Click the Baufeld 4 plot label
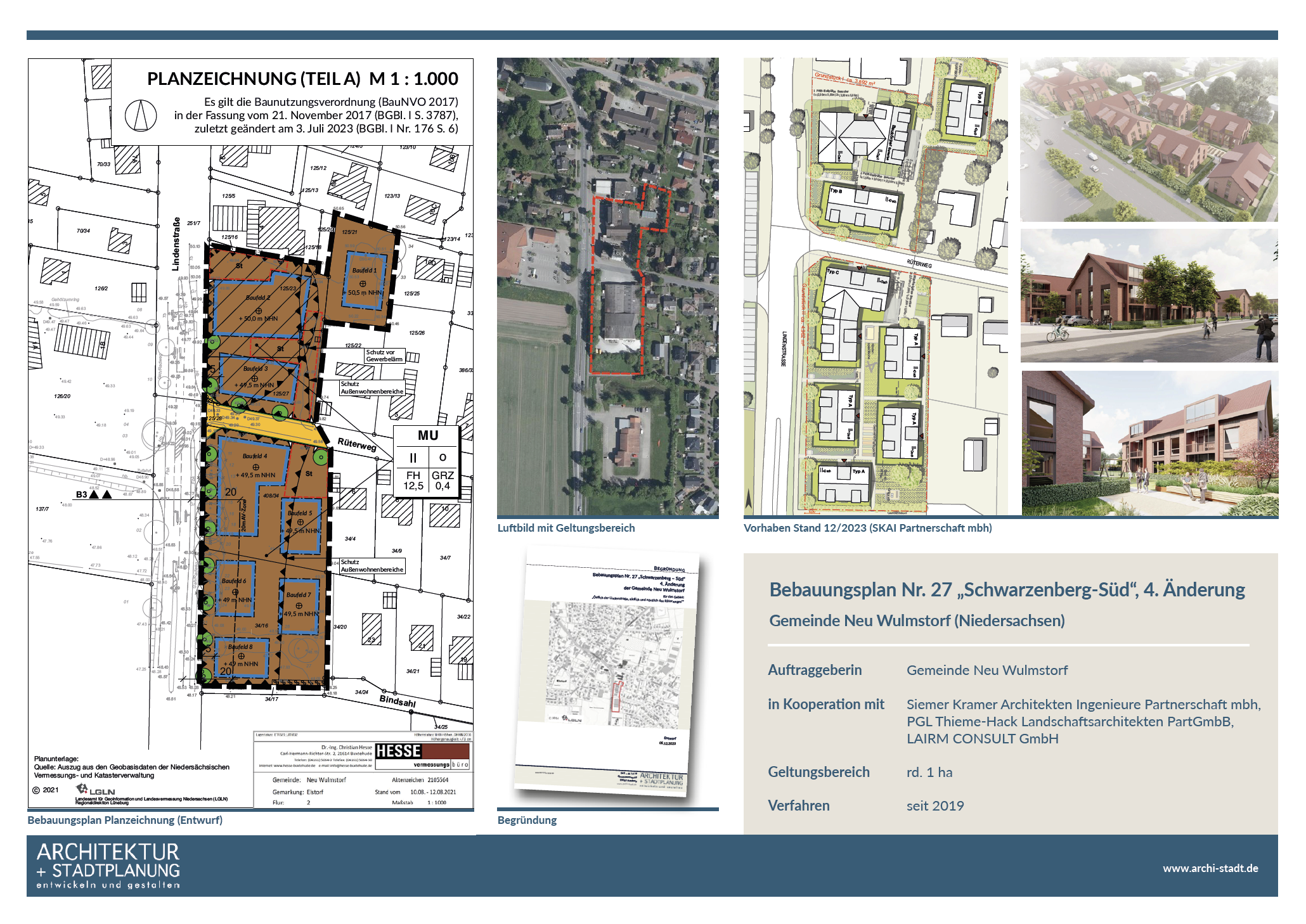This screenshot has width=1306, height=924. click(x=255, y=456)
